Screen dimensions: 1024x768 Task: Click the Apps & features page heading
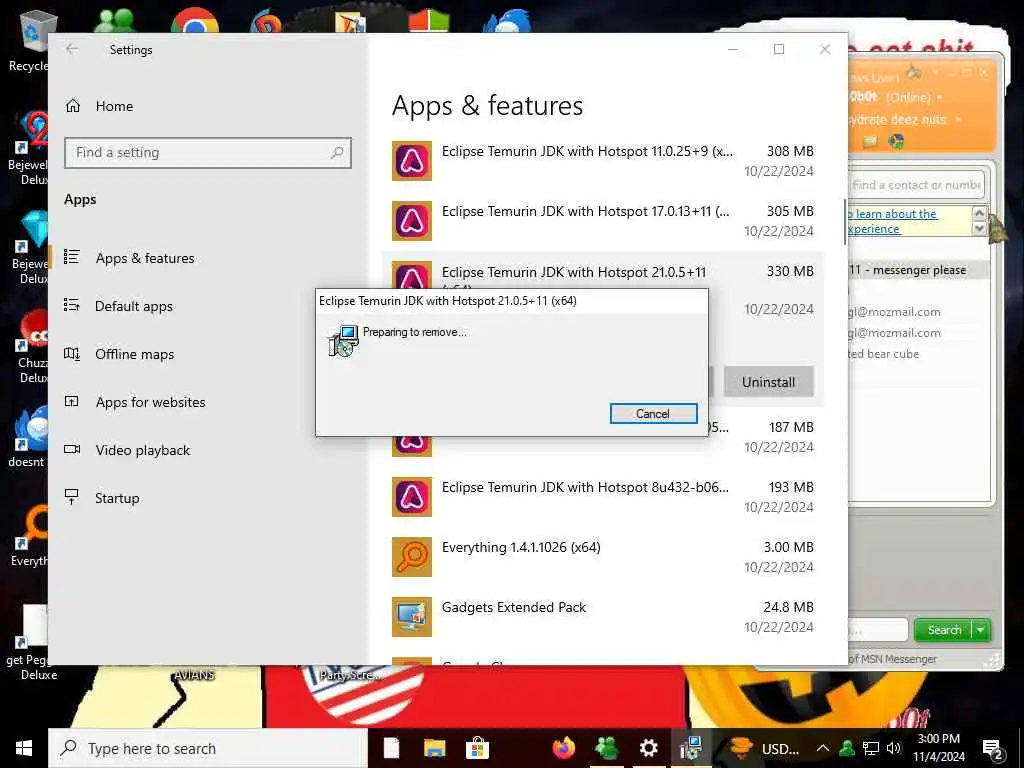pyautogui.click(x=487, y=106)
